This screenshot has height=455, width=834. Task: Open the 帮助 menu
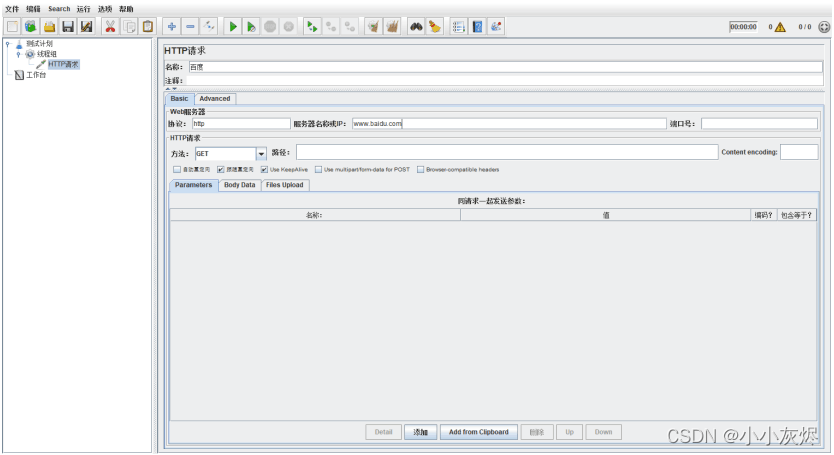(x=126, y=9)
